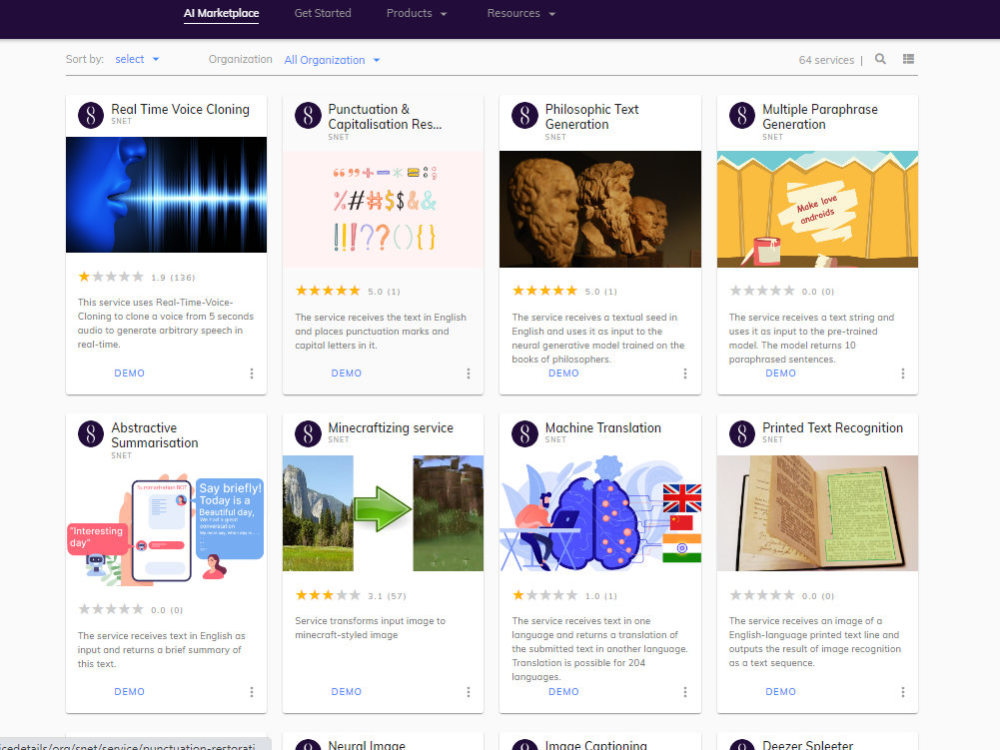Click SNET logo on Abstractive Summarisation card
The image size is (1000, 750).
point(91,434)
